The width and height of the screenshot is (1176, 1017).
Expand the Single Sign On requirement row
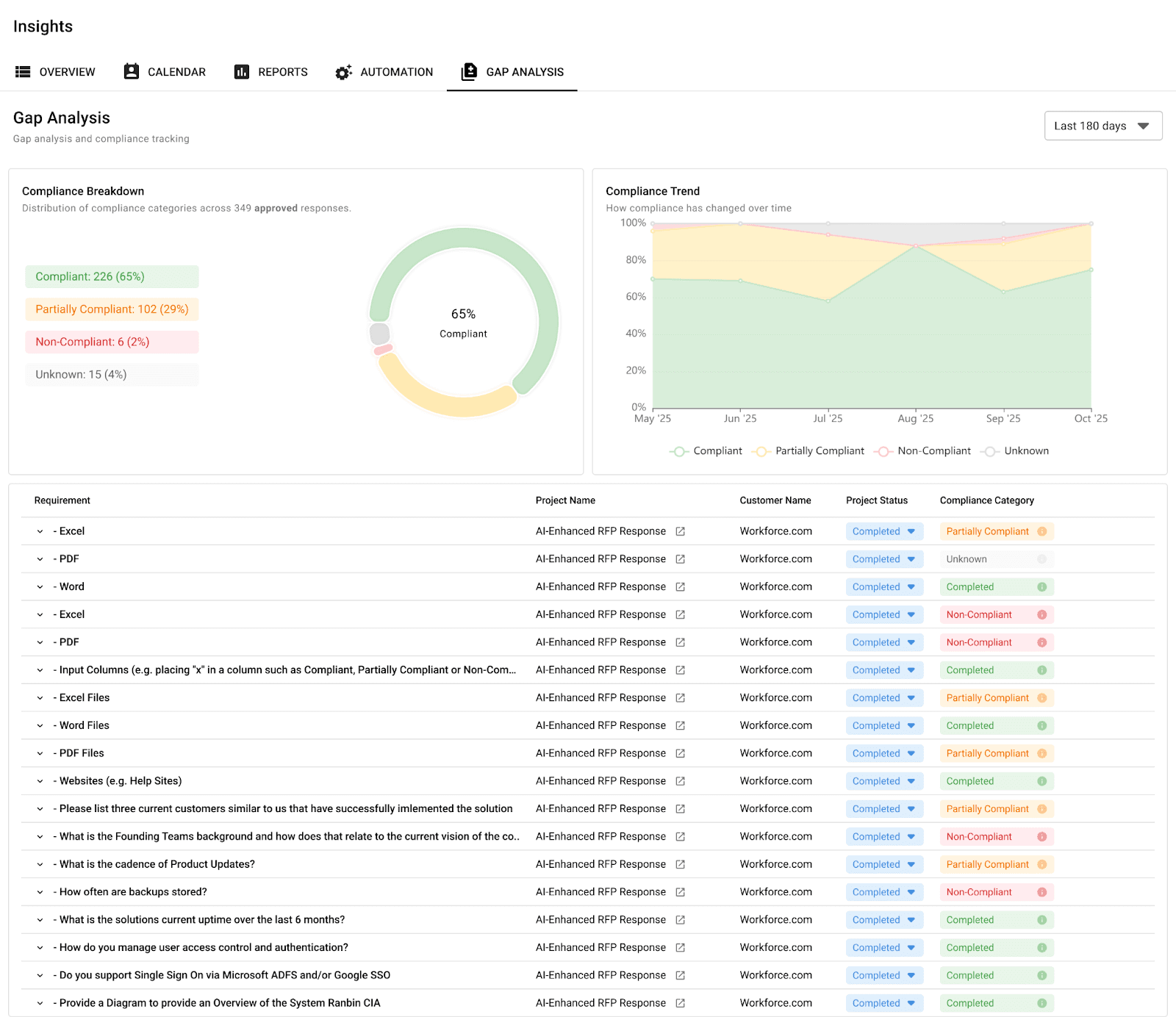40,976
